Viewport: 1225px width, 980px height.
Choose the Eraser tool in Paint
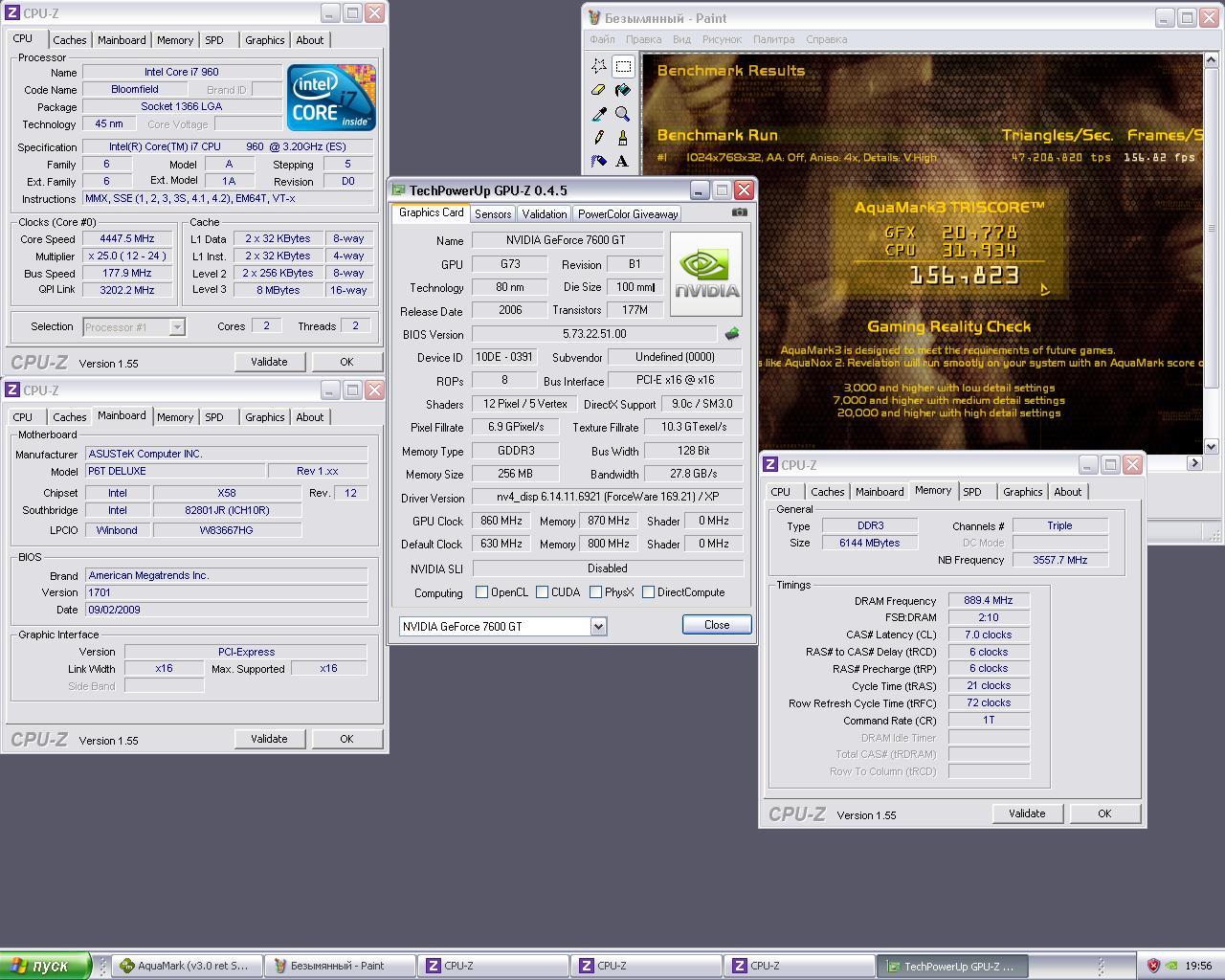[x=599, y=90]
